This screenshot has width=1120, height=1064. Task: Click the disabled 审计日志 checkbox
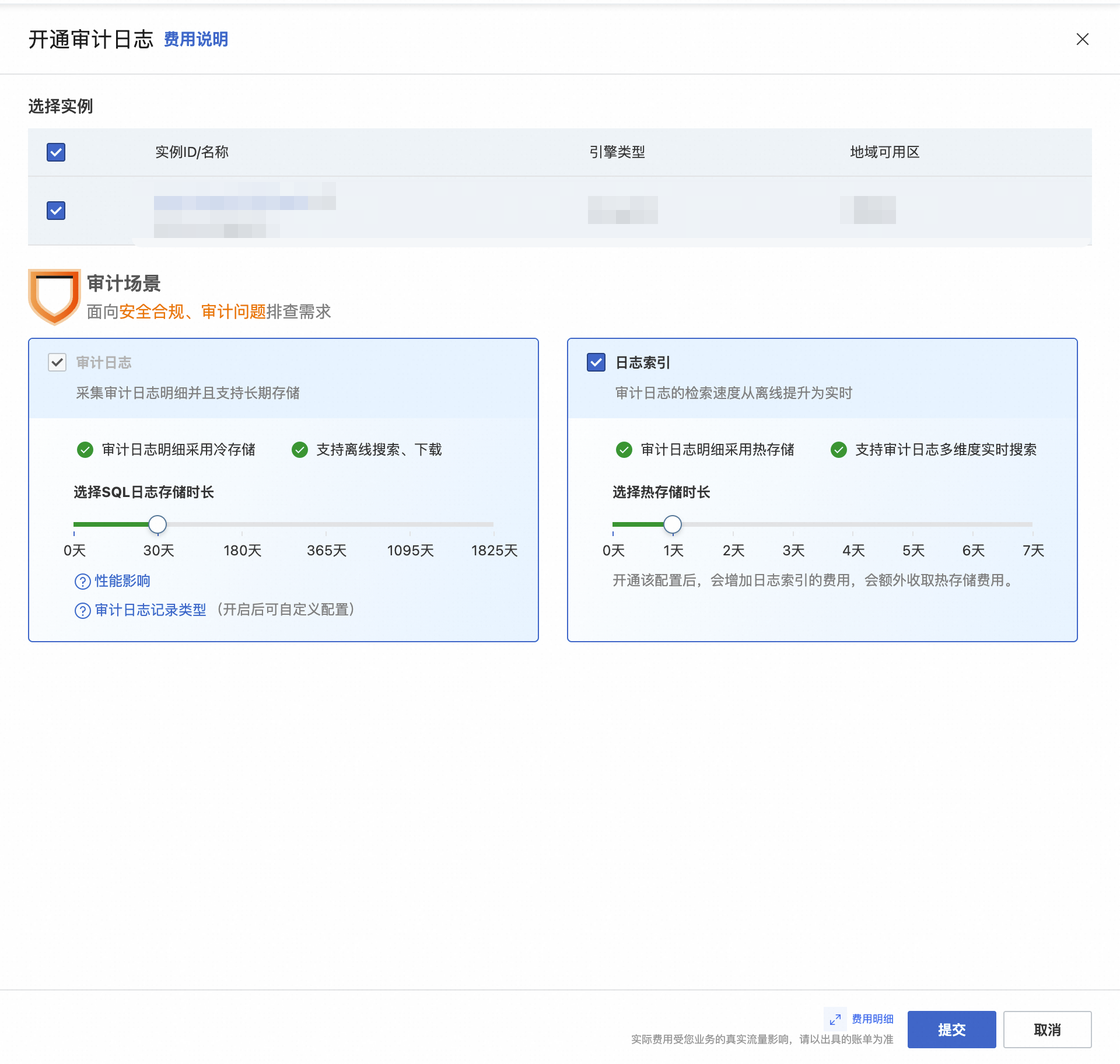tap(57, 362)
